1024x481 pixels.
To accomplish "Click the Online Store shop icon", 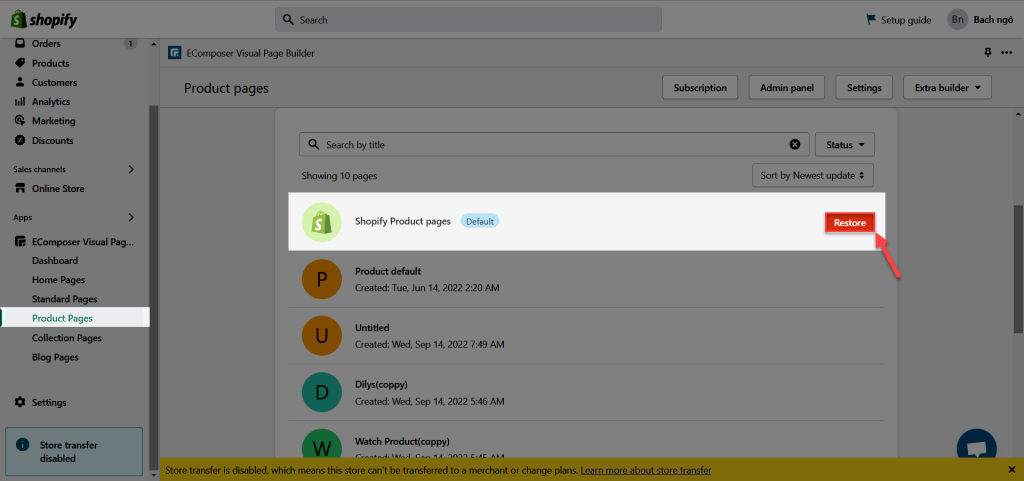I will point(20,189).
